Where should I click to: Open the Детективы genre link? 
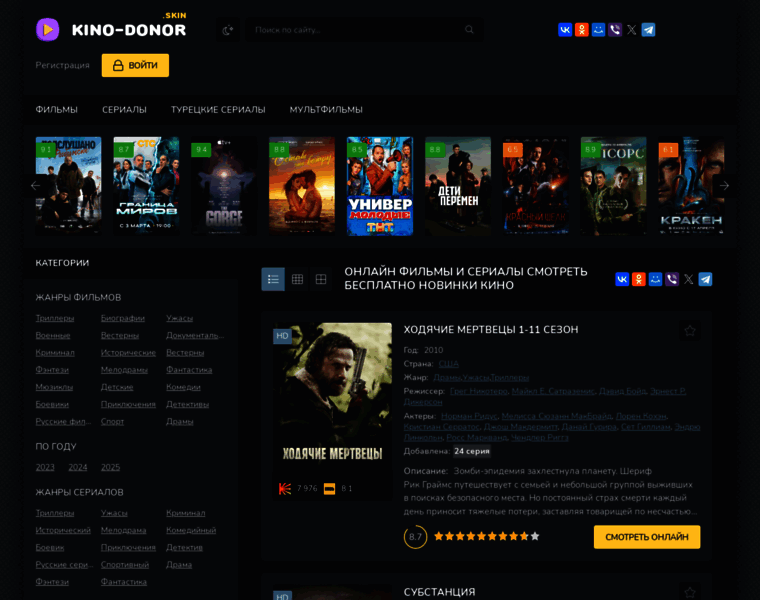pos(188,404)
